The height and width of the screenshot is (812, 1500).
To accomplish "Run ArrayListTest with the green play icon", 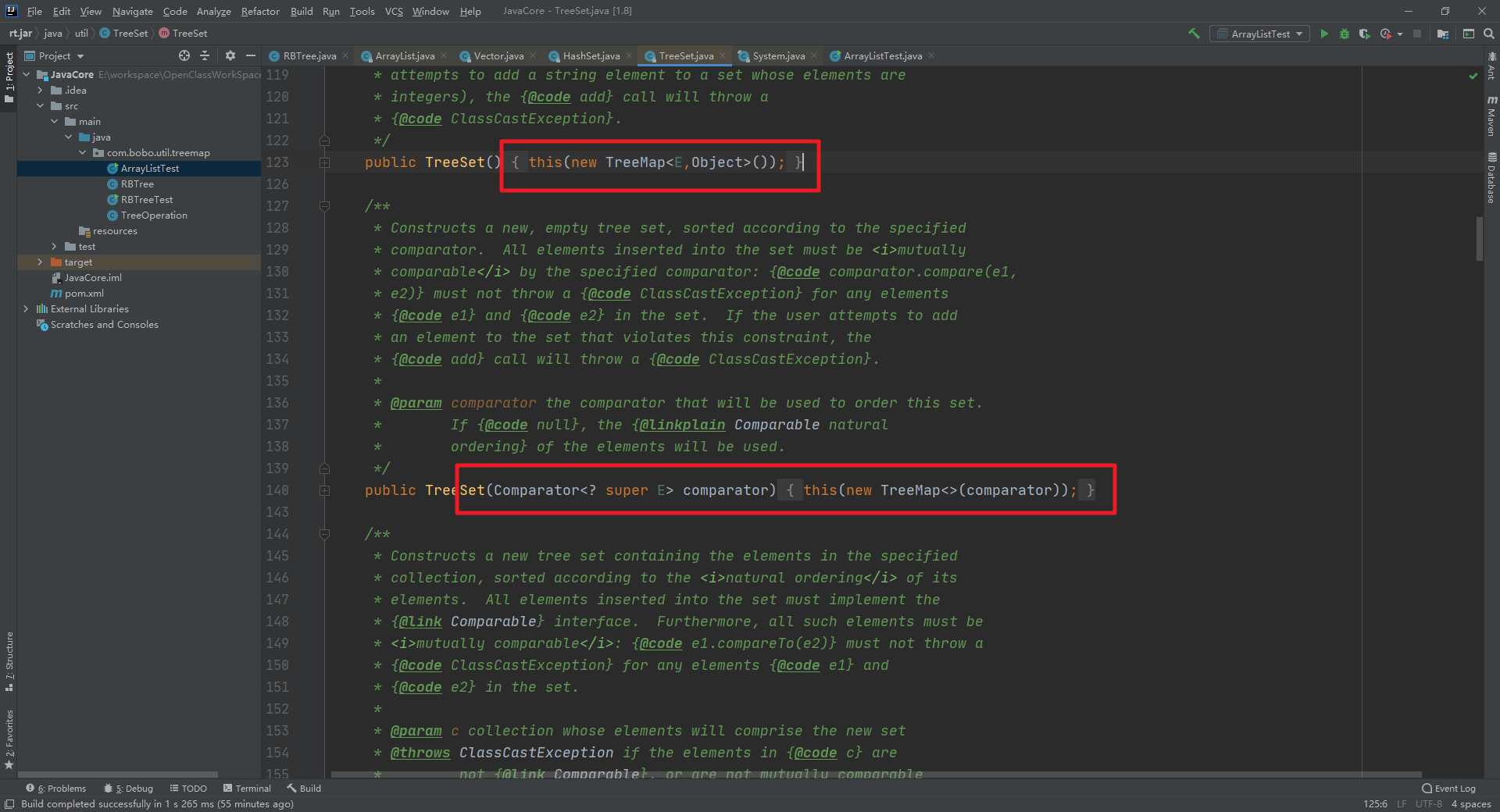I will point(1324,34).
